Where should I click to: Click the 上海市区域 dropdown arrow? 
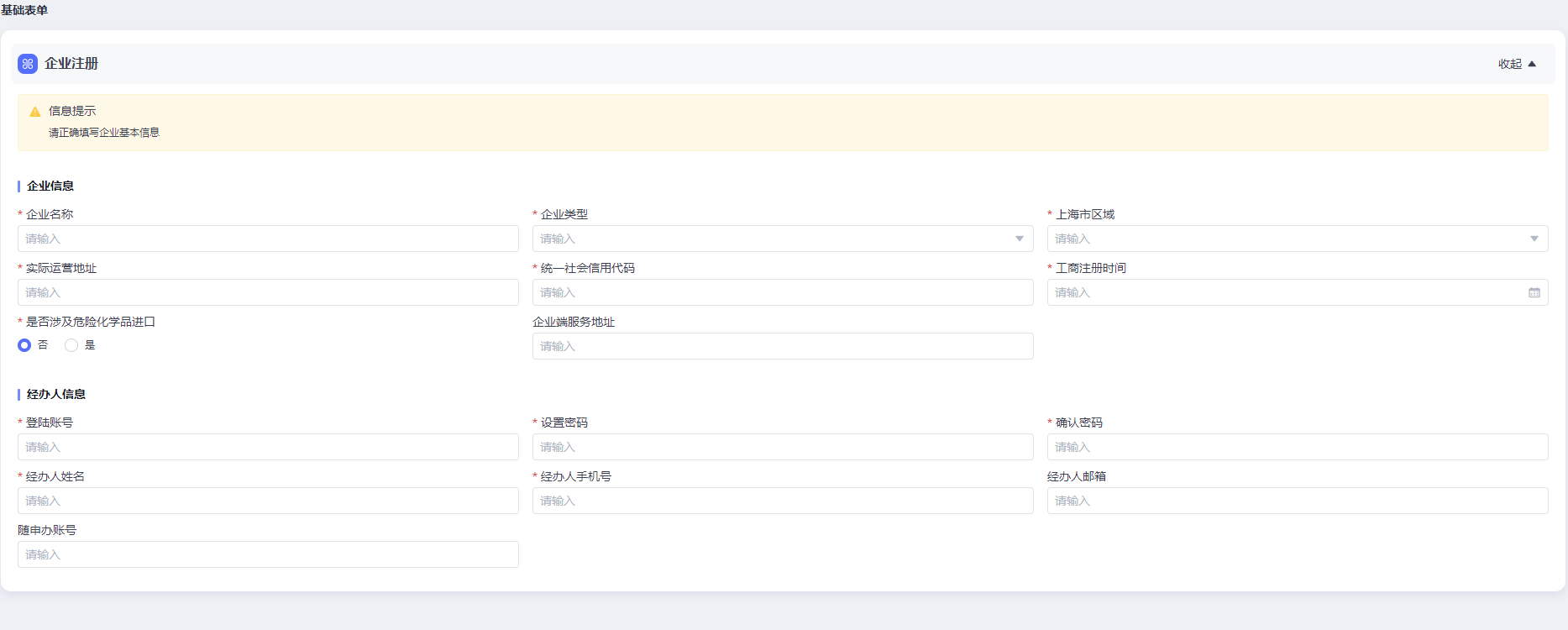[x=1534, y=239]
